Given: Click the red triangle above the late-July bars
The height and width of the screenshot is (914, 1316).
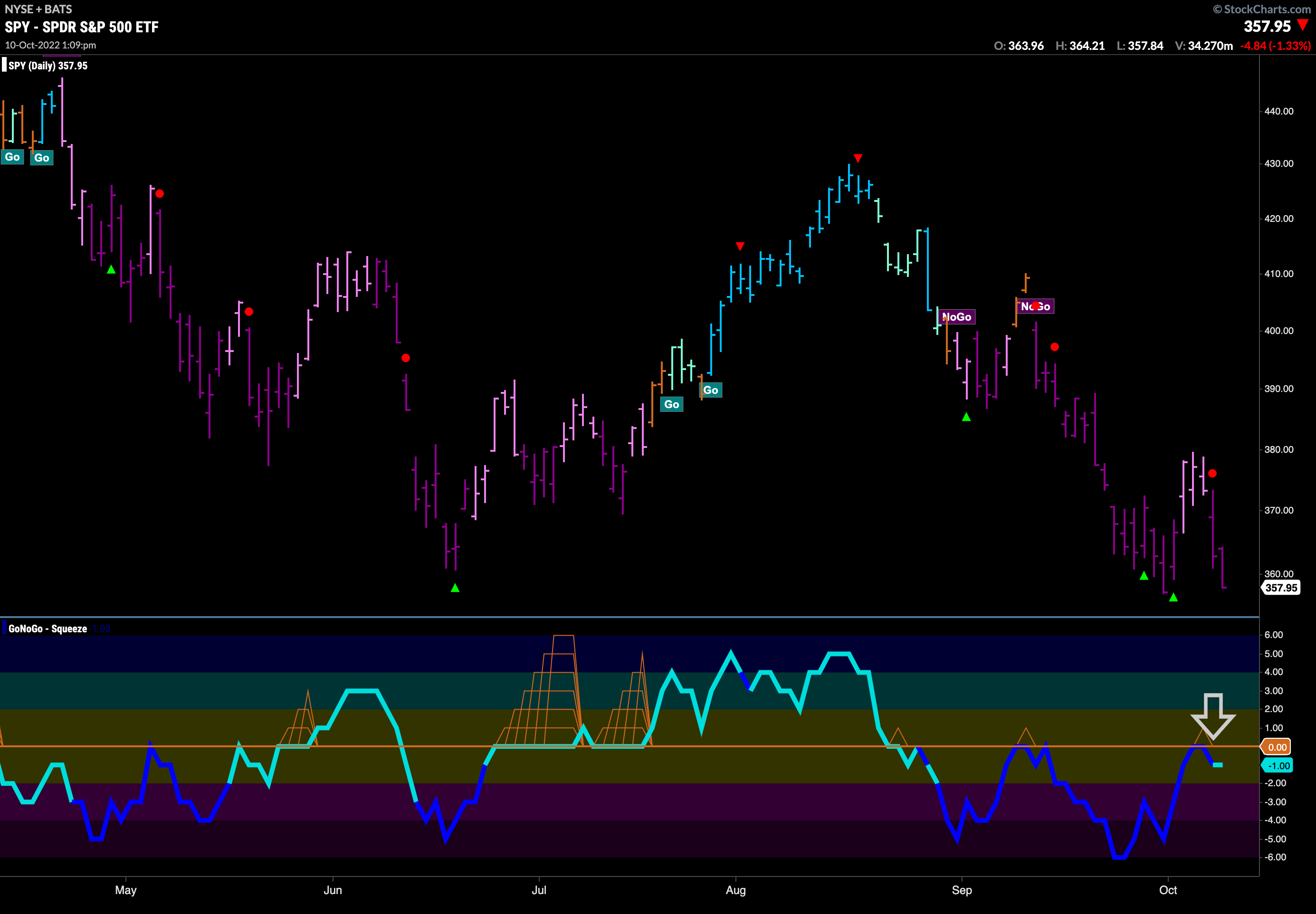Looking at the screenshot, I should tap(740, 246).
